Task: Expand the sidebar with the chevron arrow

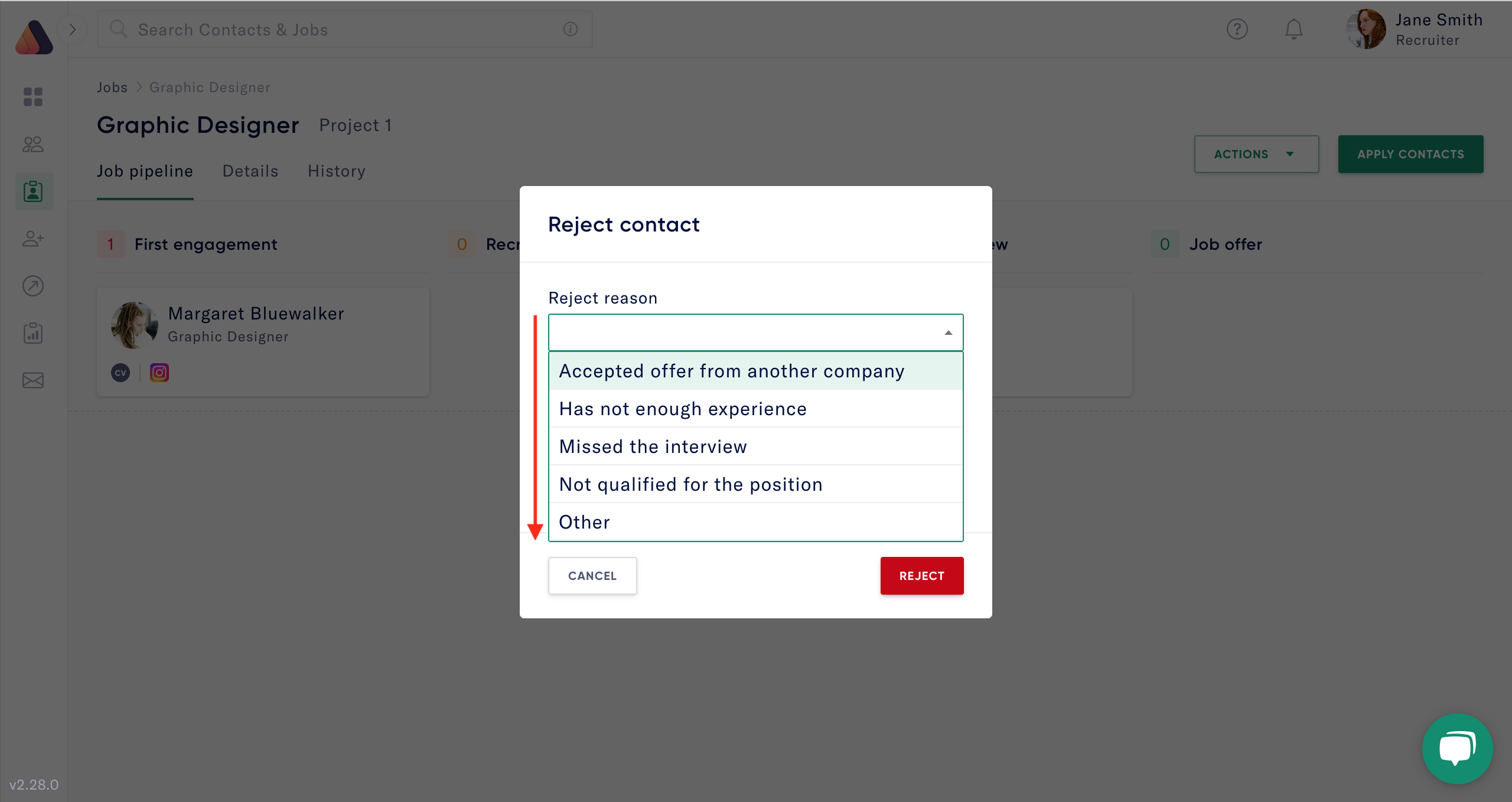Action: point(73,28)
